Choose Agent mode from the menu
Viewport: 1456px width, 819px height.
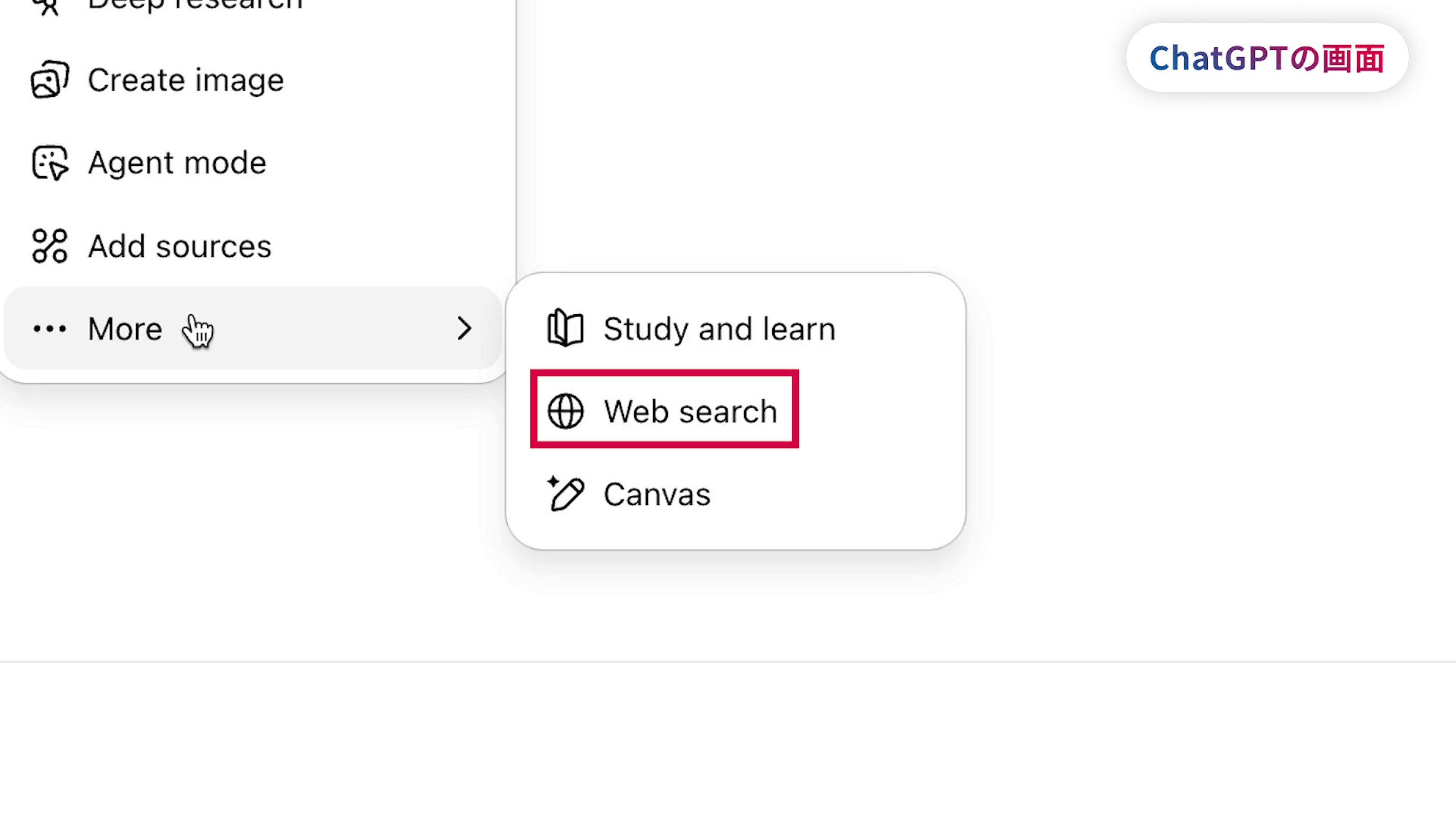click(x=177, y=163)
